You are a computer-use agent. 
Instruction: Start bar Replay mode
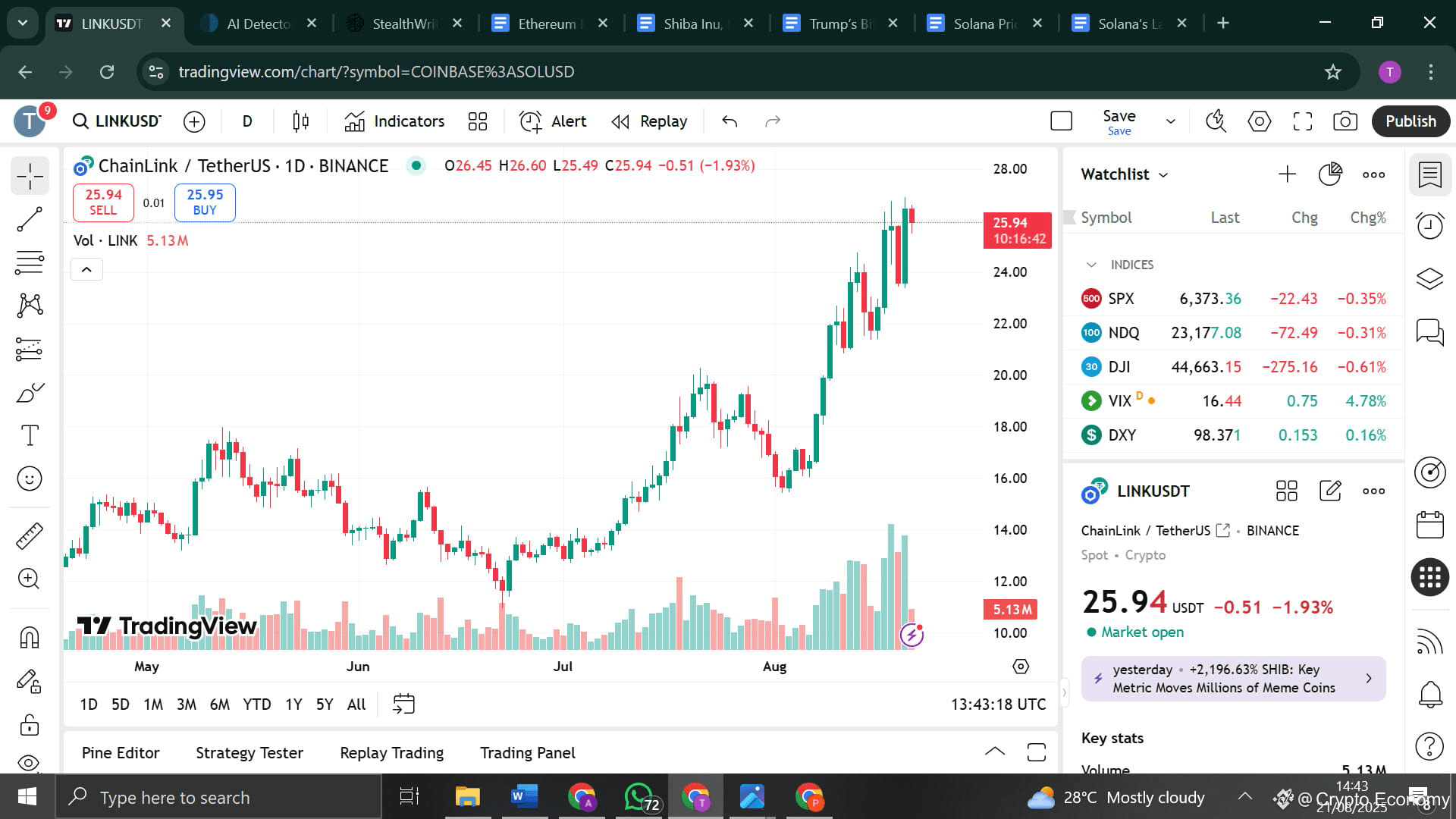649,121
